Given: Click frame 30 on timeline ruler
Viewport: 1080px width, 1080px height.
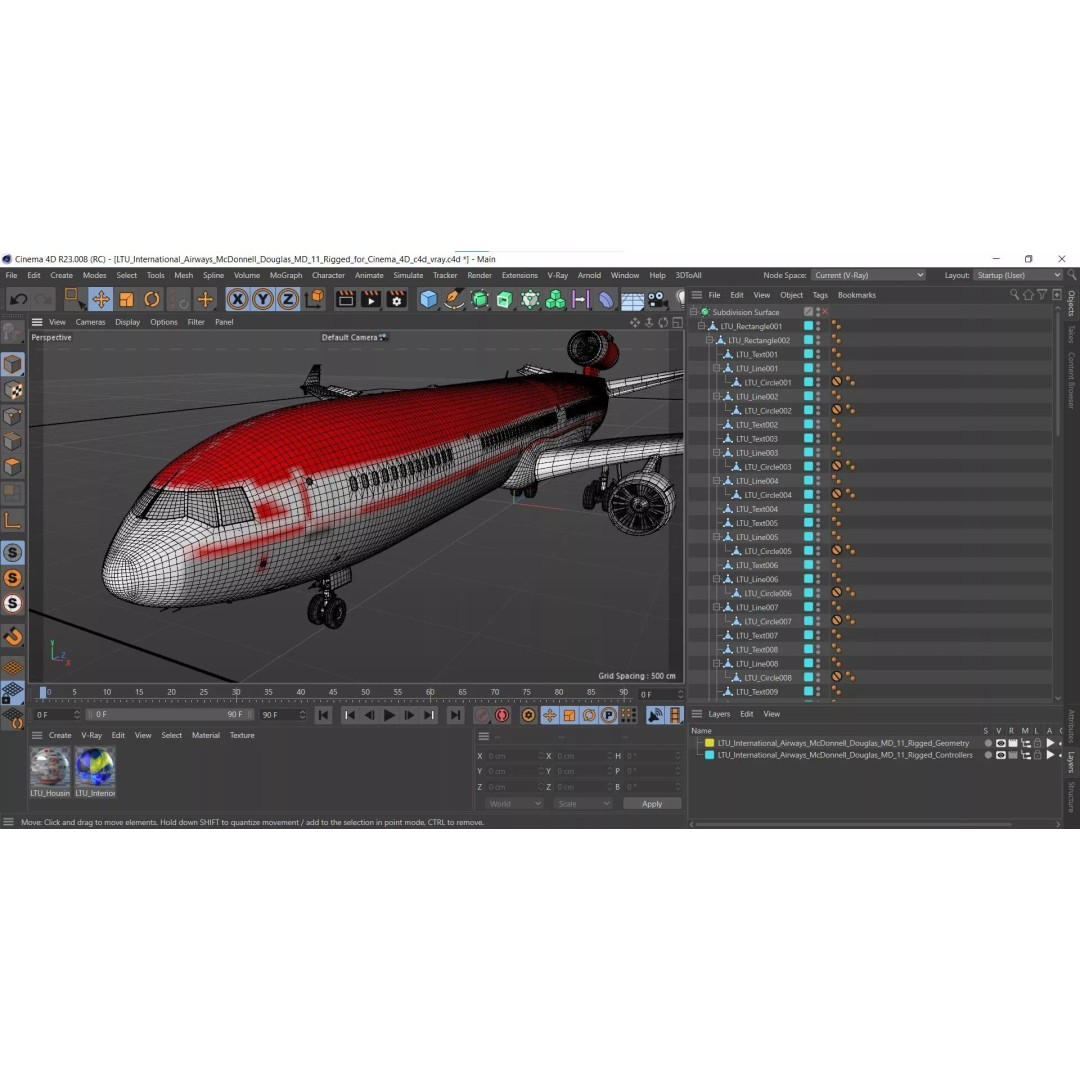Looking at the screenshot, I should (236, 692).
